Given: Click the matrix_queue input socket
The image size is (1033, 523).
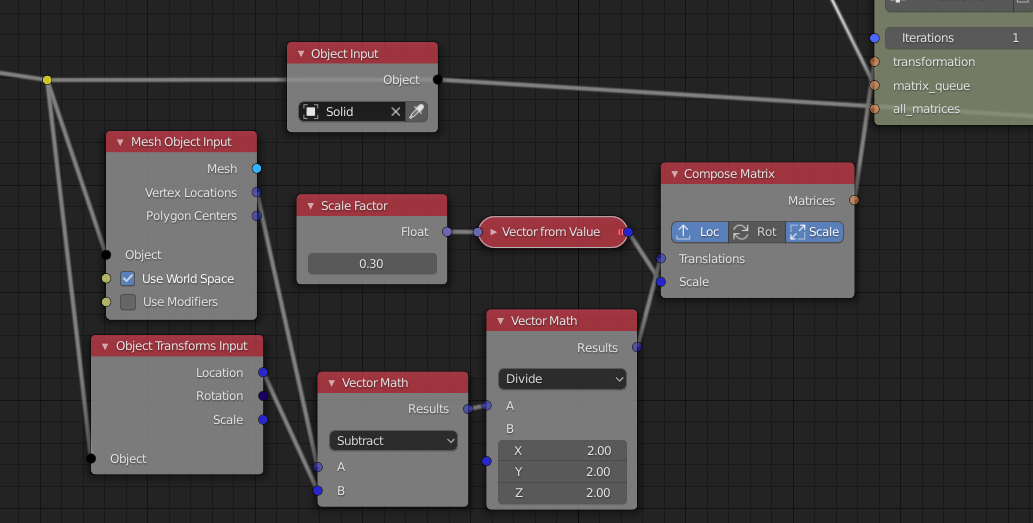Looking at the screenshot, I should click(x=875, y=86).
